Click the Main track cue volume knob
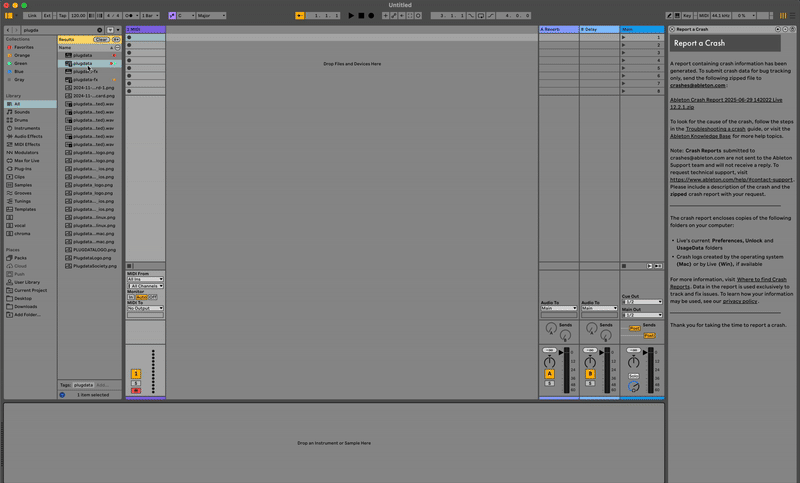 pos(634,387)
